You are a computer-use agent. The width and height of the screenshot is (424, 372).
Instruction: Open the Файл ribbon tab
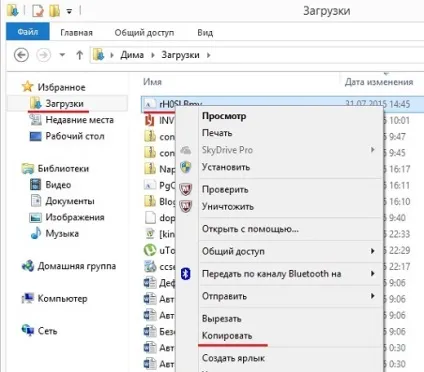point(28,32)
